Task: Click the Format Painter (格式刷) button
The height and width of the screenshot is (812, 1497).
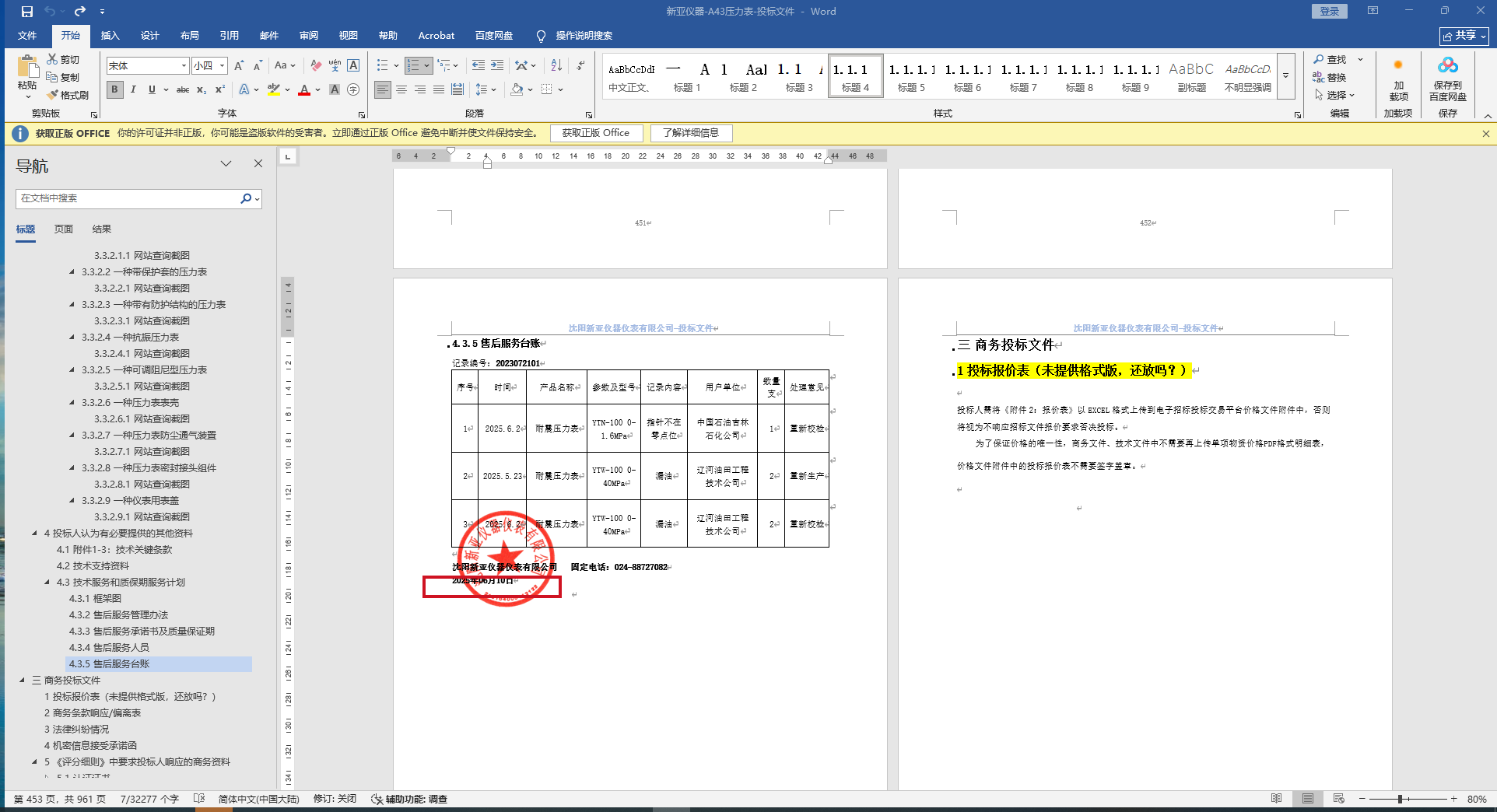Action: pyautogui.click(x=68, y=95)
